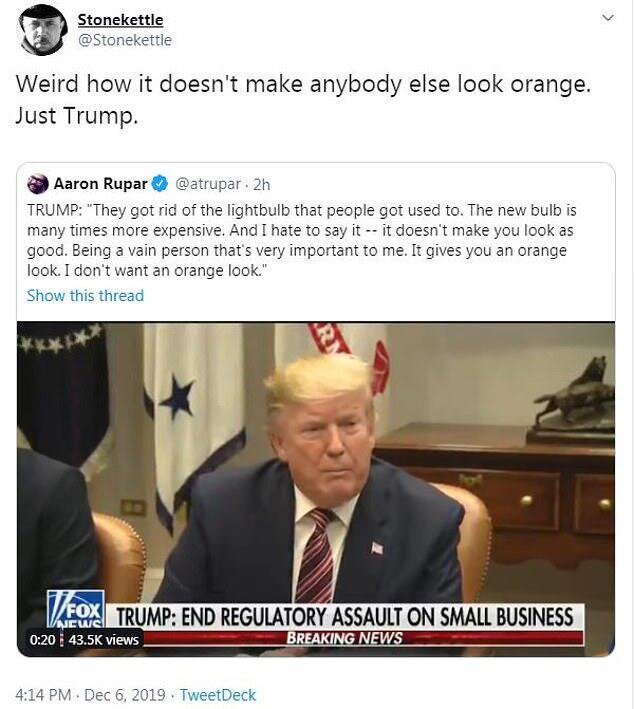Click the headline chyron on the video

click(x=345, y=617)
